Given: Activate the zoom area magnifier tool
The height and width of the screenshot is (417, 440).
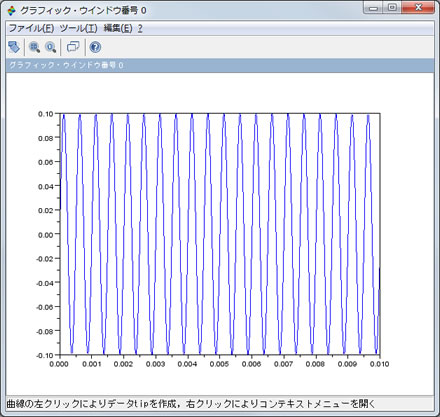Looking at the screenshot, I should 34,47.
